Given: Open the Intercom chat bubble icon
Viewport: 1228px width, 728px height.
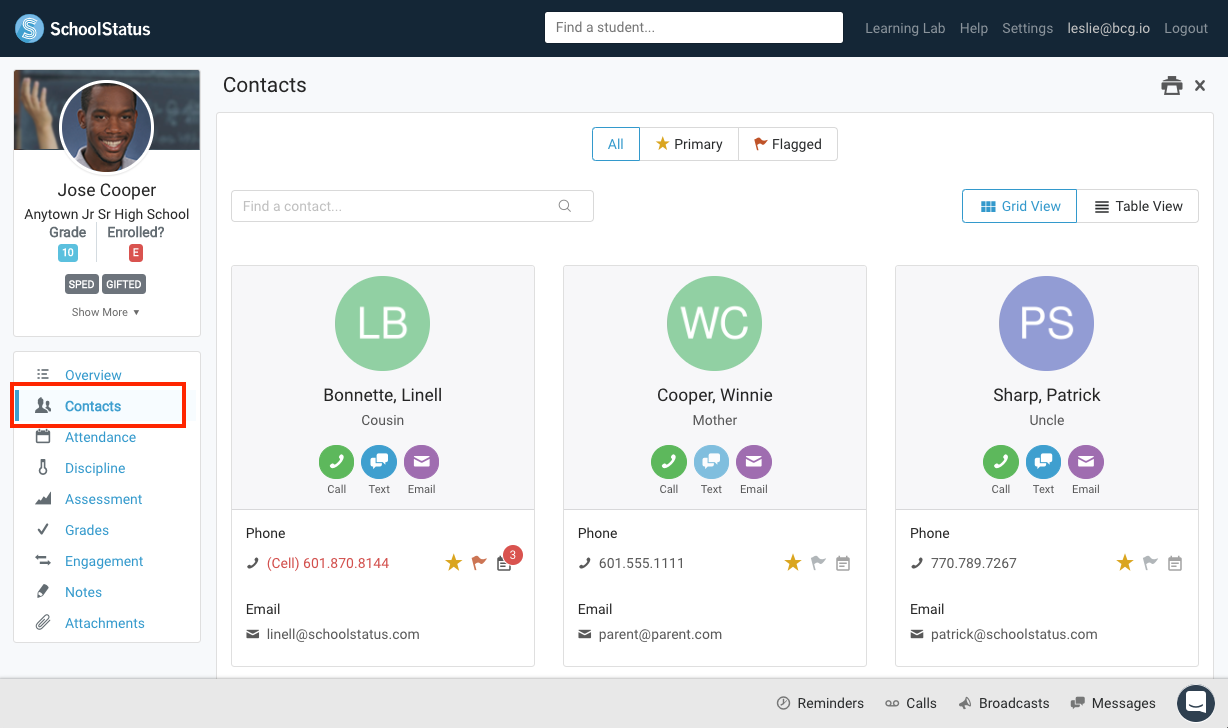Looking at the screenshot, I should coord(1195,703).
